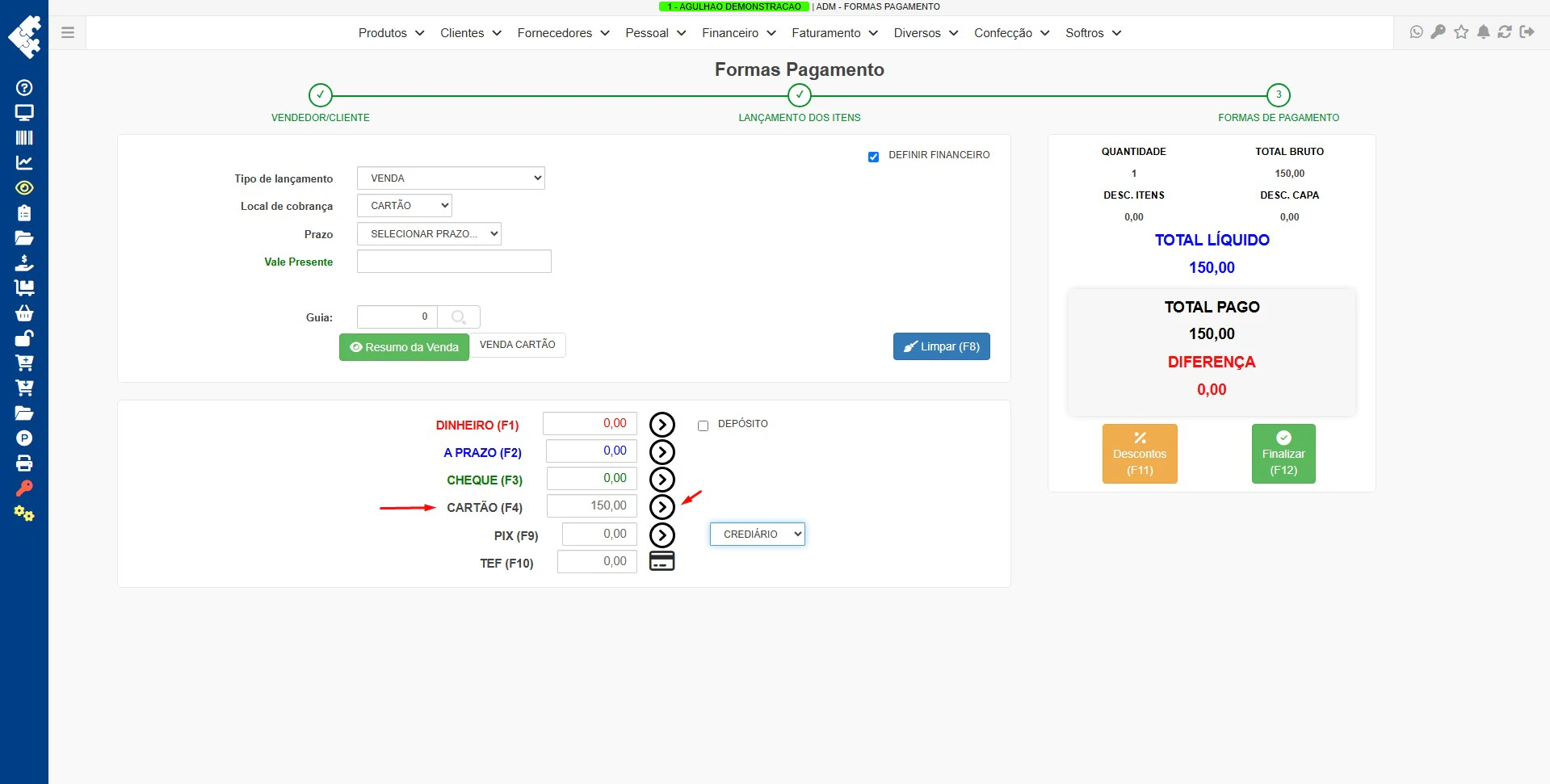
Task: Click the open padlock icon in sidebar
Action: pyautogui.click(x=24, y=337)
